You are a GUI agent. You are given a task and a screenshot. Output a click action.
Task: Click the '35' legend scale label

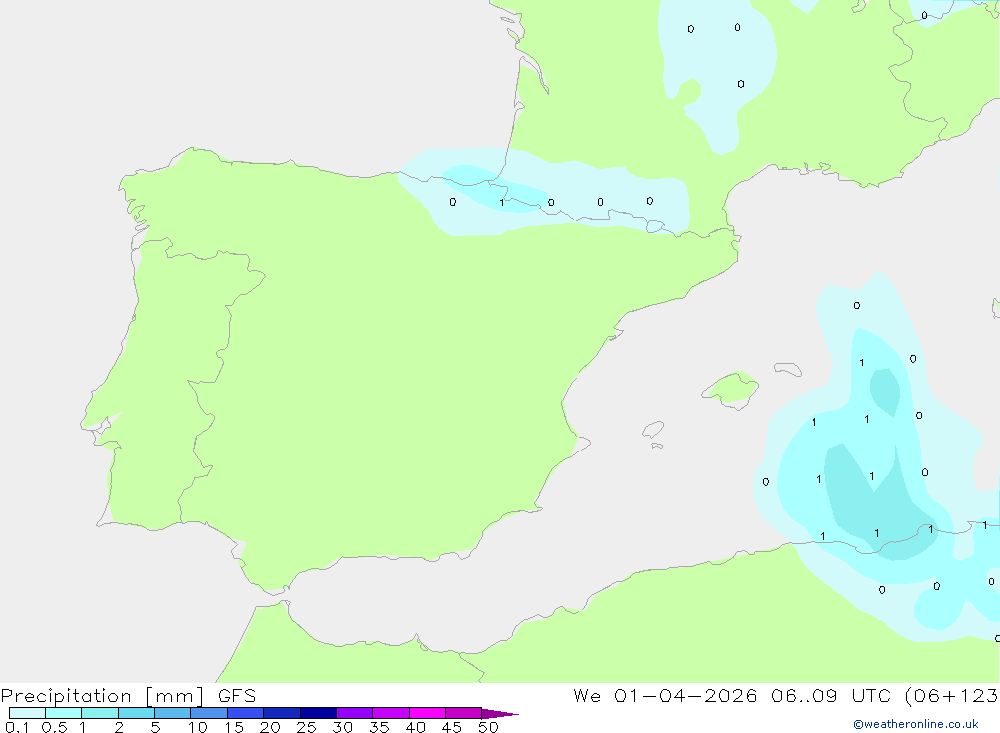(x=379, y=727)
